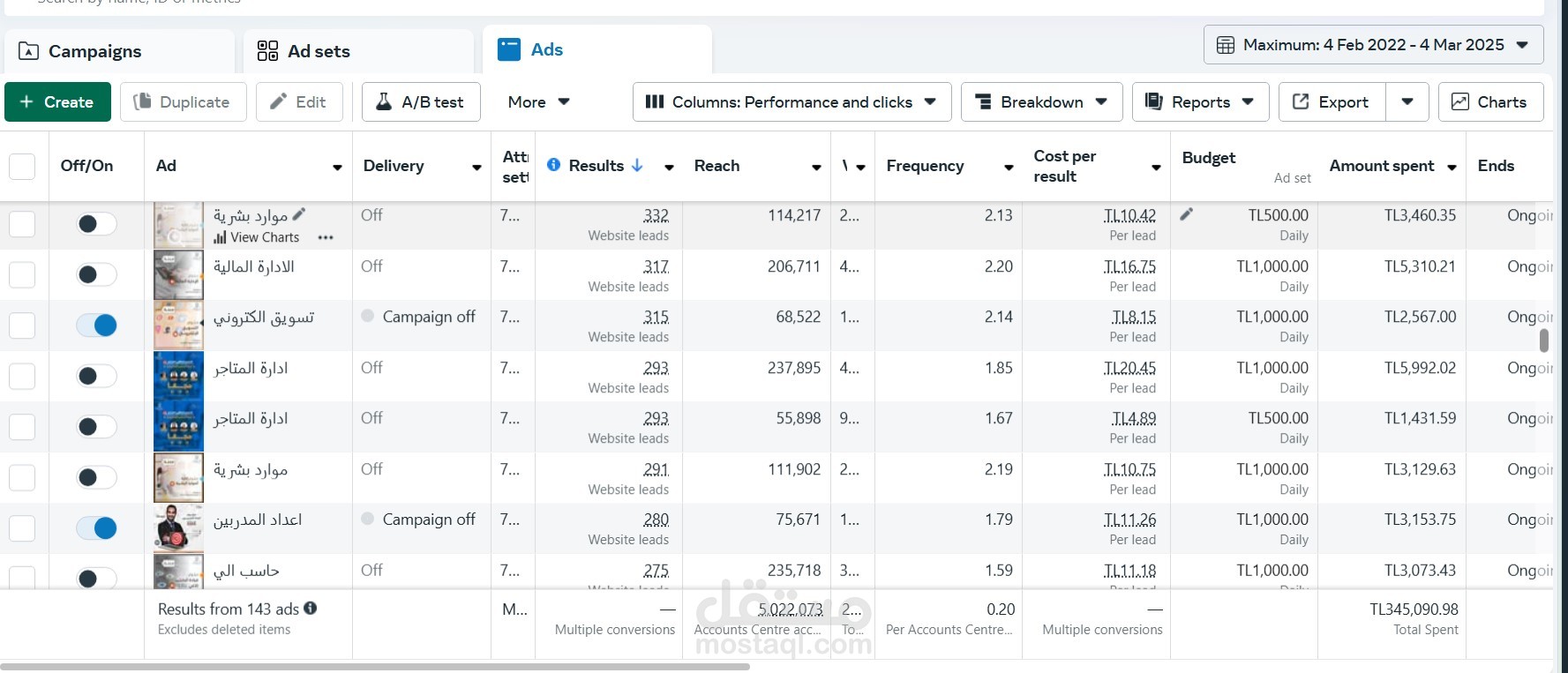Click the Results column info icon

point(553,165)
